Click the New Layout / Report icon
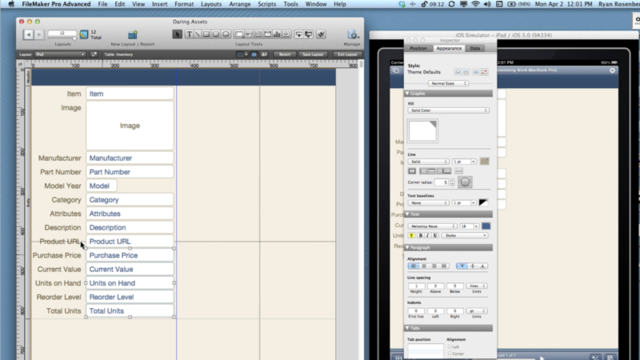This screenshot has width=640, height=360. point(133,35)
